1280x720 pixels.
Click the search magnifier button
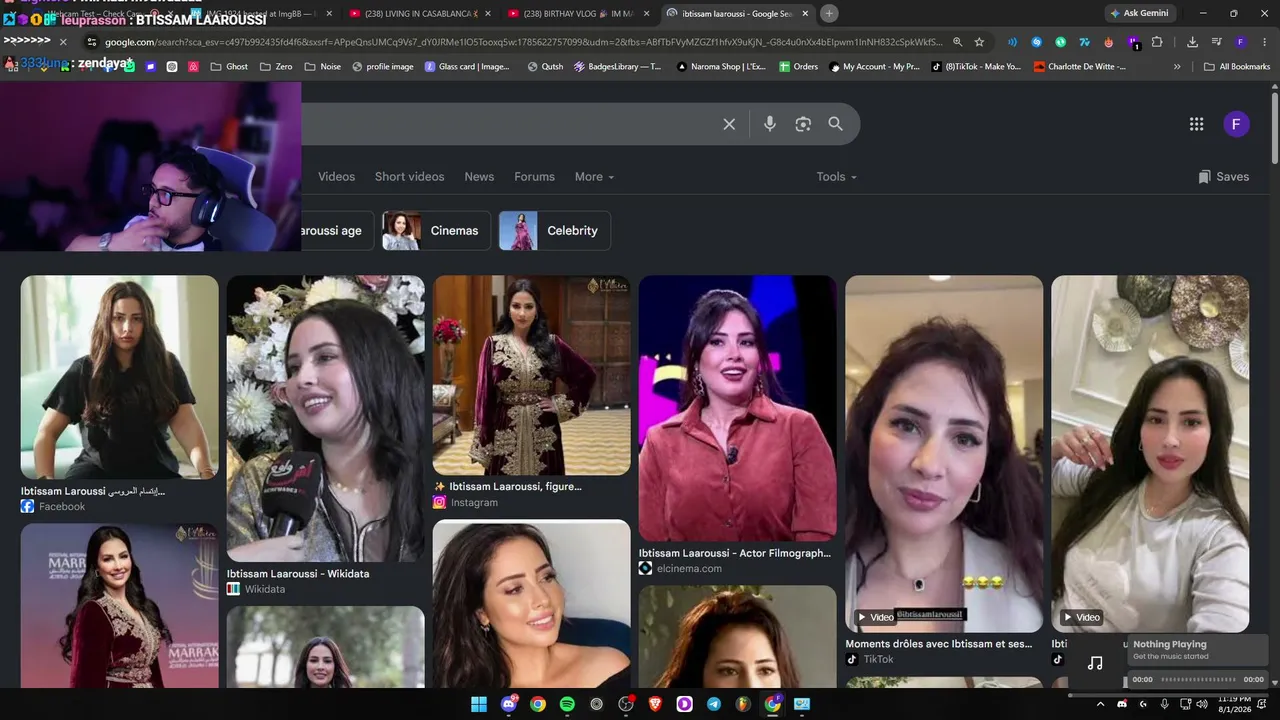[836, 124]
